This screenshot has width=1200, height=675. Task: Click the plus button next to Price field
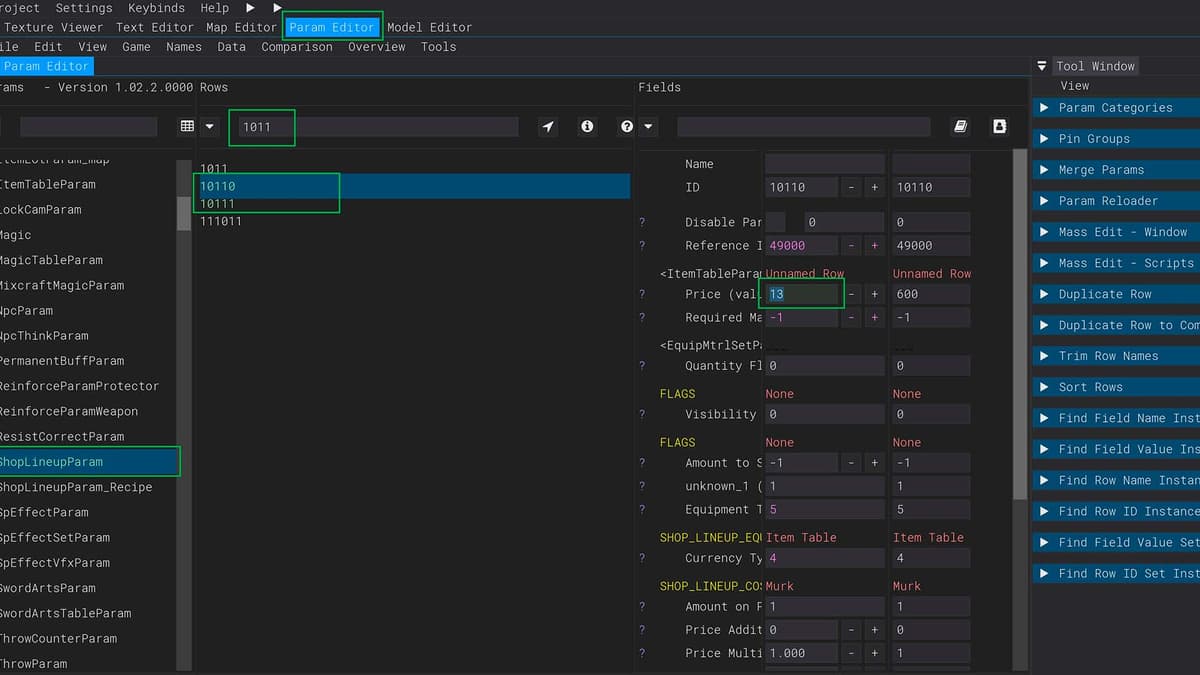(874, 294)
